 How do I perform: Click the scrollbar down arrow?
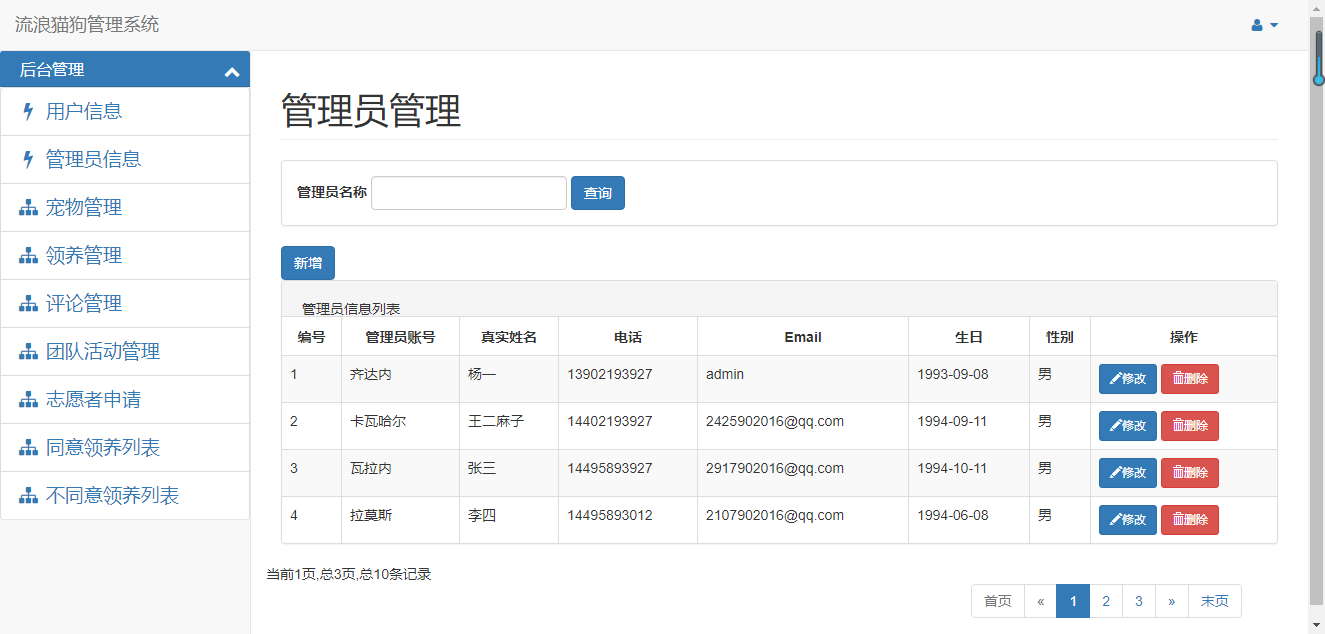pos(1317,625)
